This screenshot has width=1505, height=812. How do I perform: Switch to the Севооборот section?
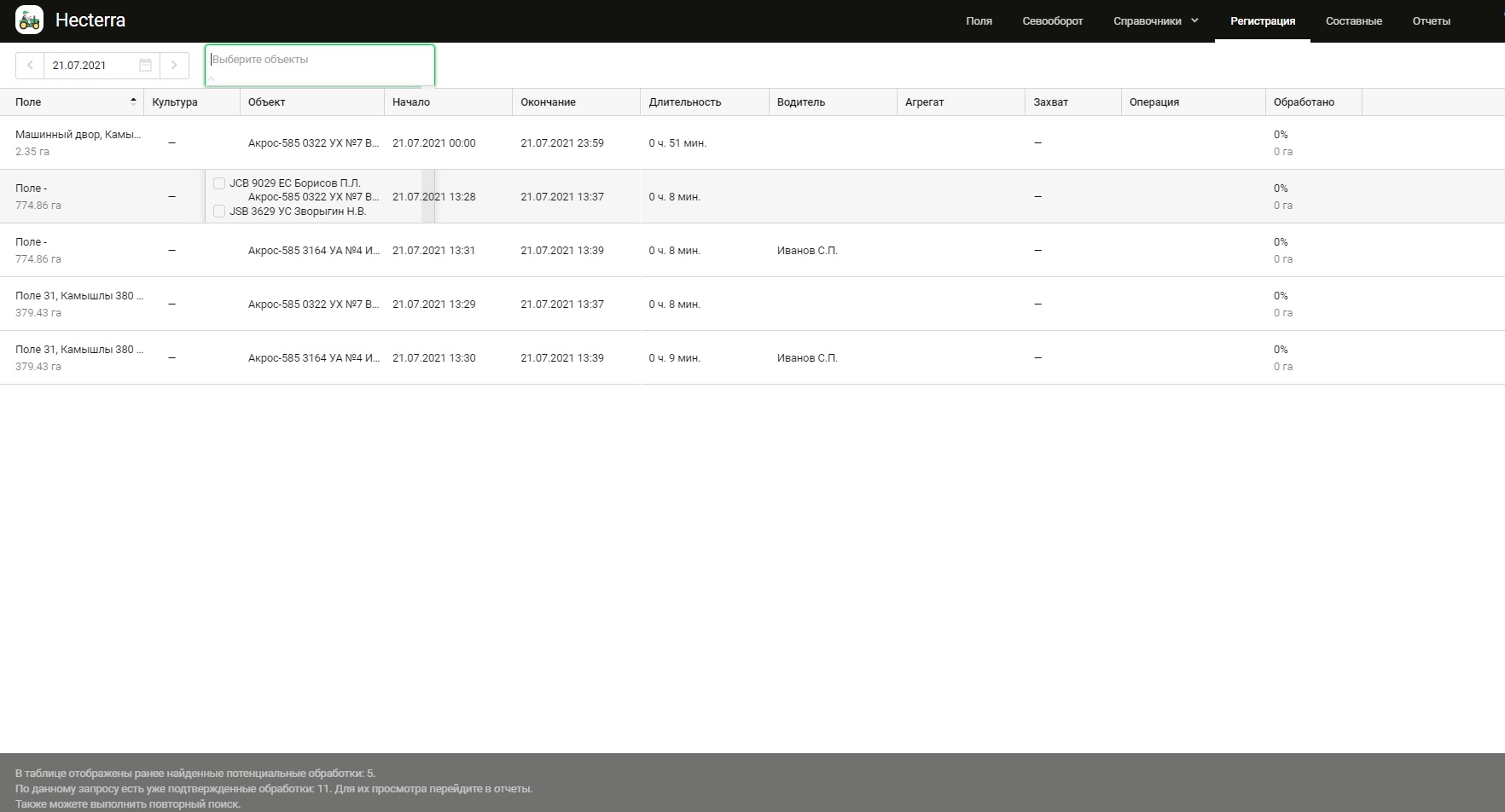[x=1052, y=20]
